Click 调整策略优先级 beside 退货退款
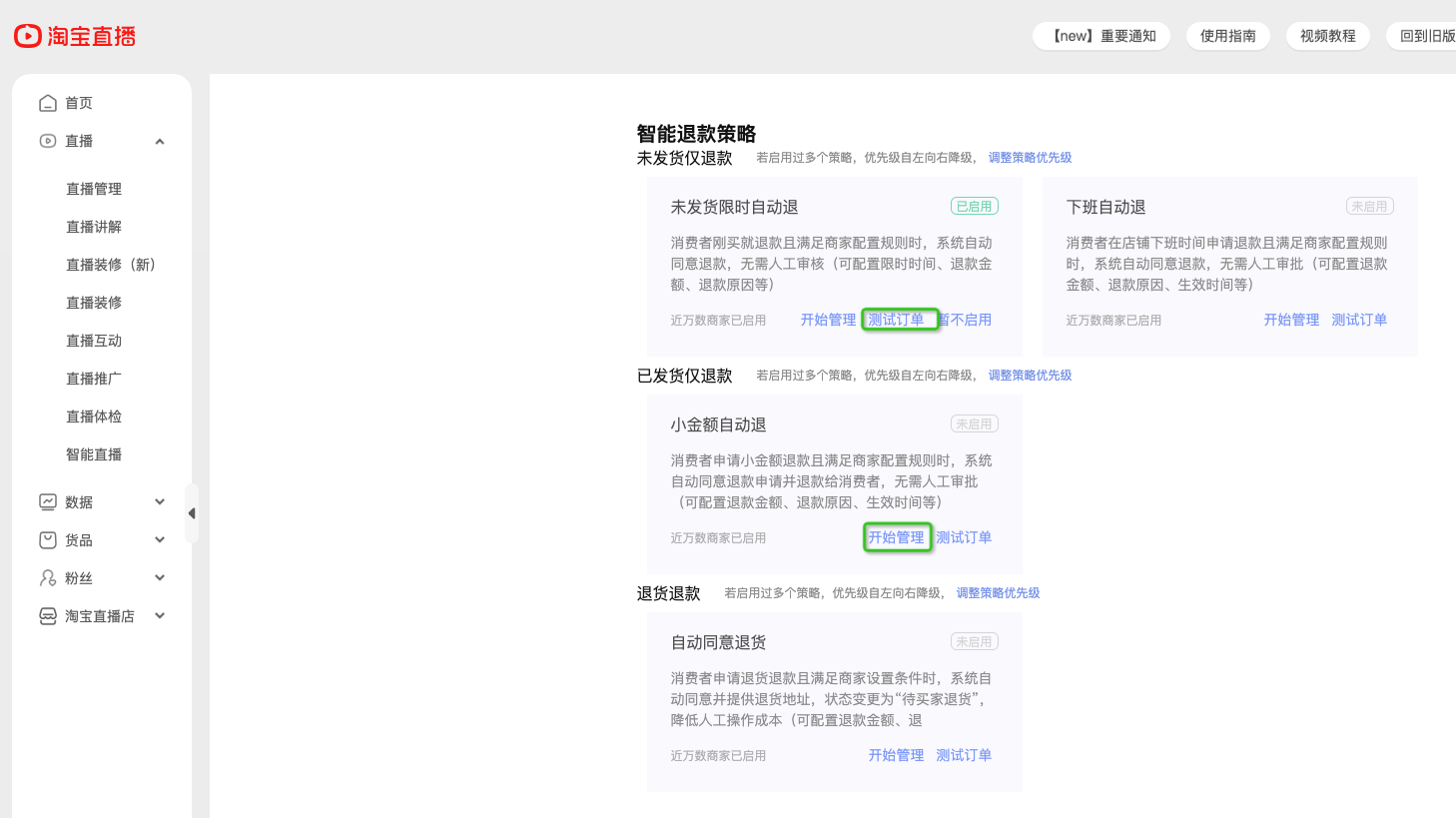Screen dimensions: 1456x818 coord(998,593)
